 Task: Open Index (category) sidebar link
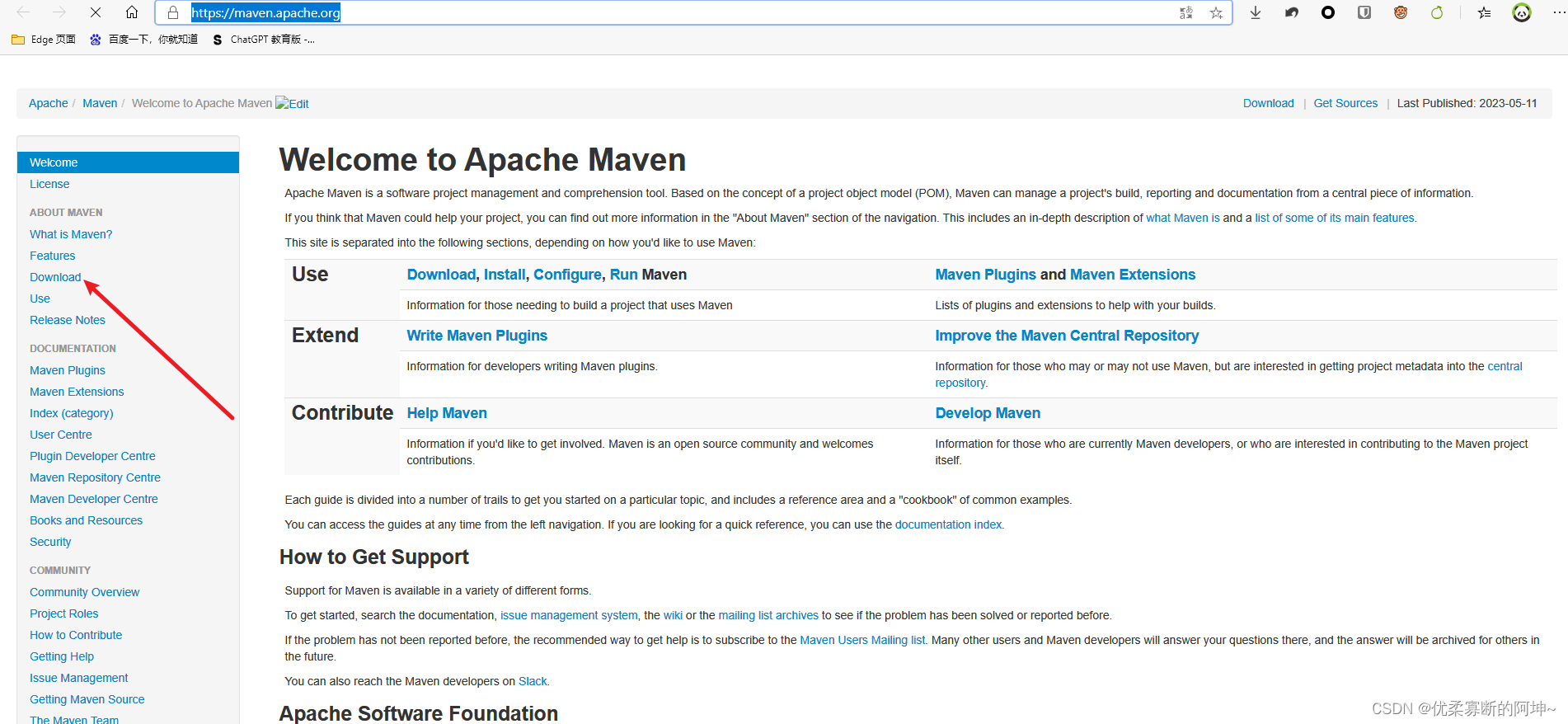72,413
